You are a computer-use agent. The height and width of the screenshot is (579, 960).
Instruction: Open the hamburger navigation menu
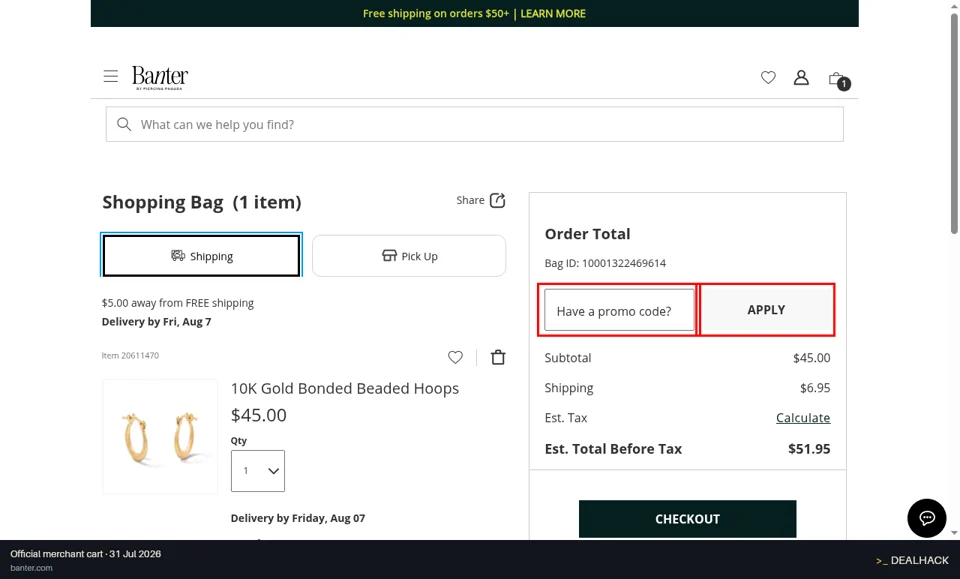pyautogui.click(x=111, y=77)
